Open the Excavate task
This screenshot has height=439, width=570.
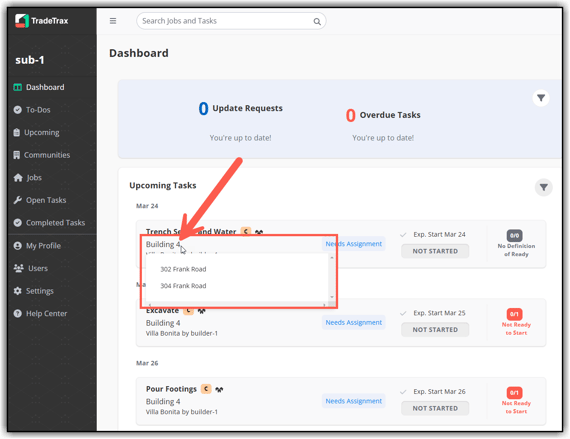pyautogui.click(x=162, y=311)
